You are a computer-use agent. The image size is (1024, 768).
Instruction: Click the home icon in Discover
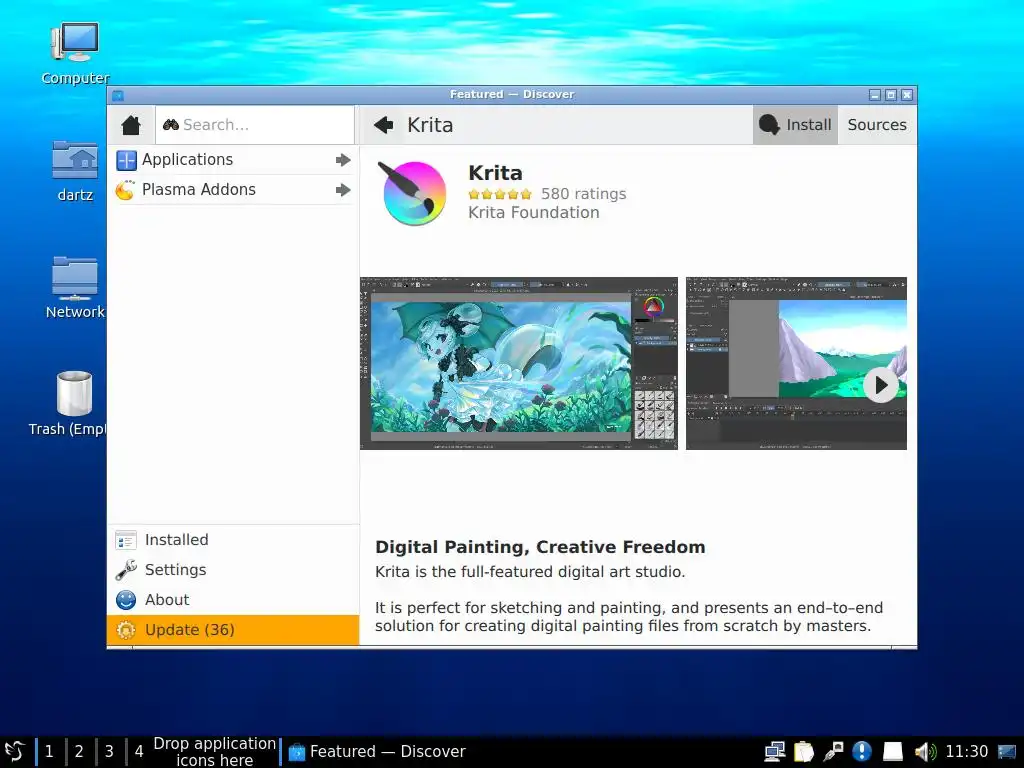tap(131, 125)
